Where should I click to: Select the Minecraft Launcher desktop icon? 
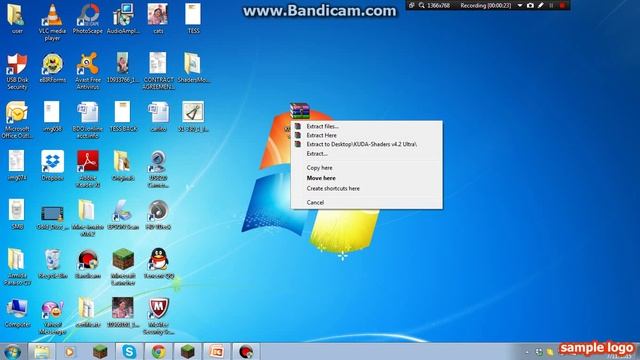point(123,267)
